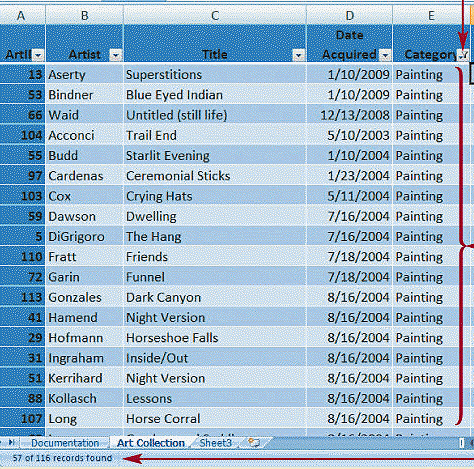The height and width of the screenshot is (469, 474).
Task: Select the cell containing Garin
Action: 84,277
